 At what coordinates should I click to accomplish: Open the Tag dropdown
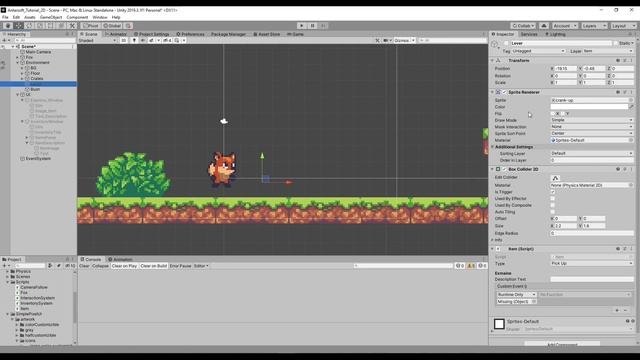pyautogui.click(x=538, y=51)
